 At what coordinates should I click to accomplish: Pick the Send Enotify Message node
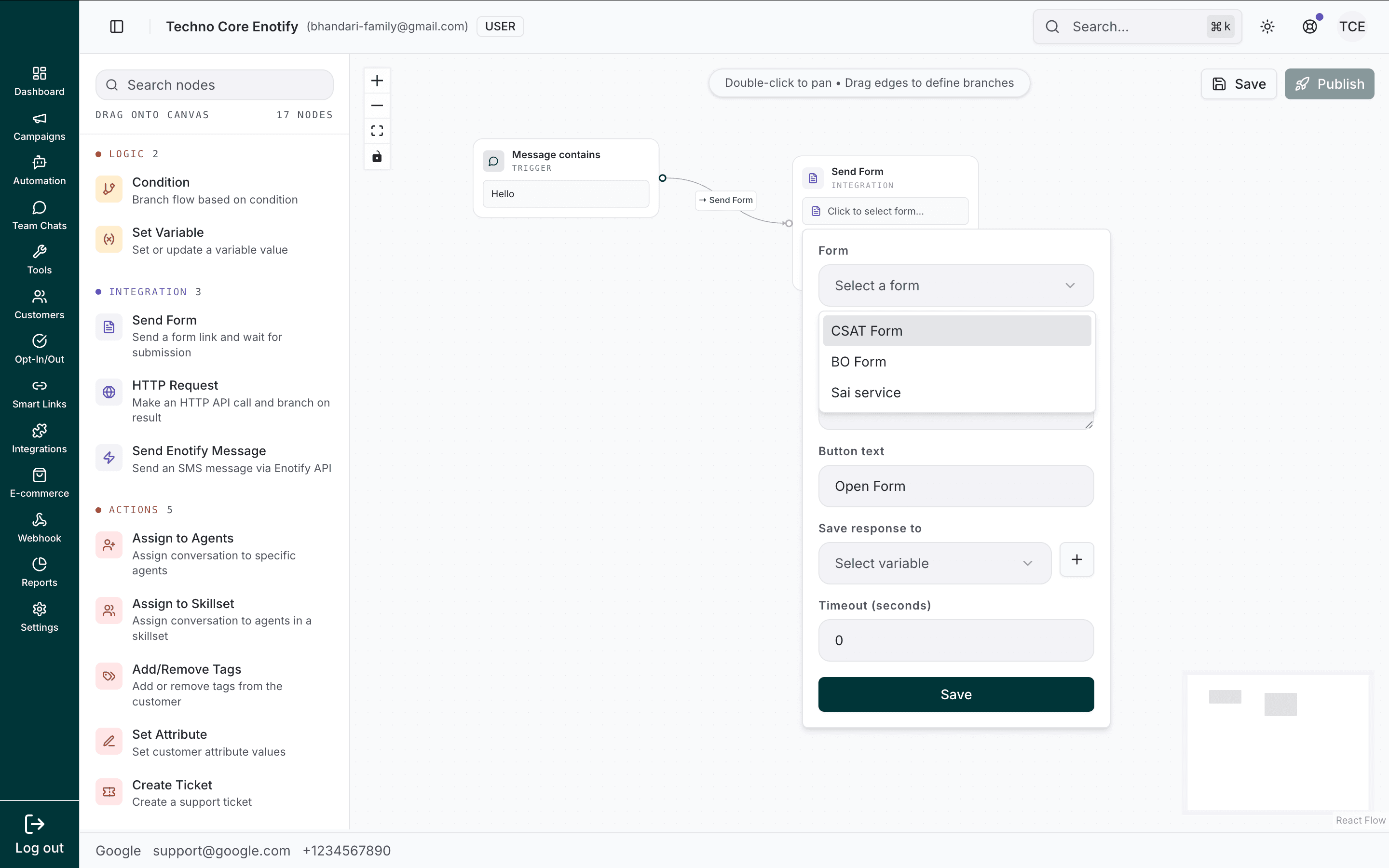214,459
